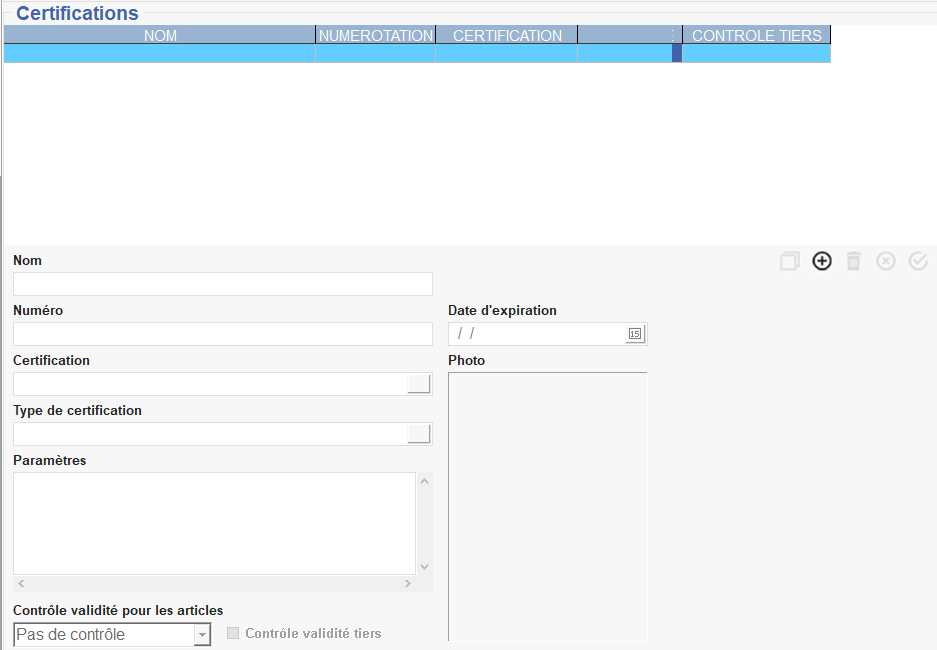This screenshot has width=937, height=650.
Task: Click the Paramètres vertical scrollbar down arrow
Action: tap(424, 566)
